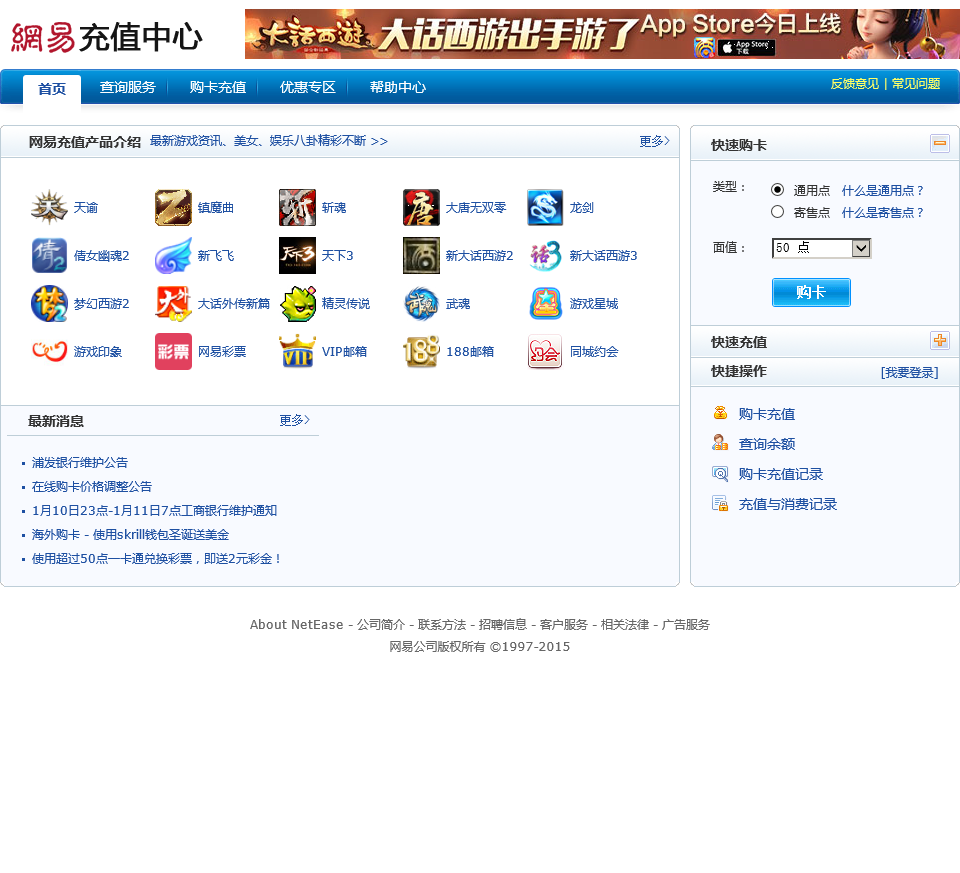Open 什么是通用点 help link
This screenshot has height=873, width=960.
(x=883, y=190)
